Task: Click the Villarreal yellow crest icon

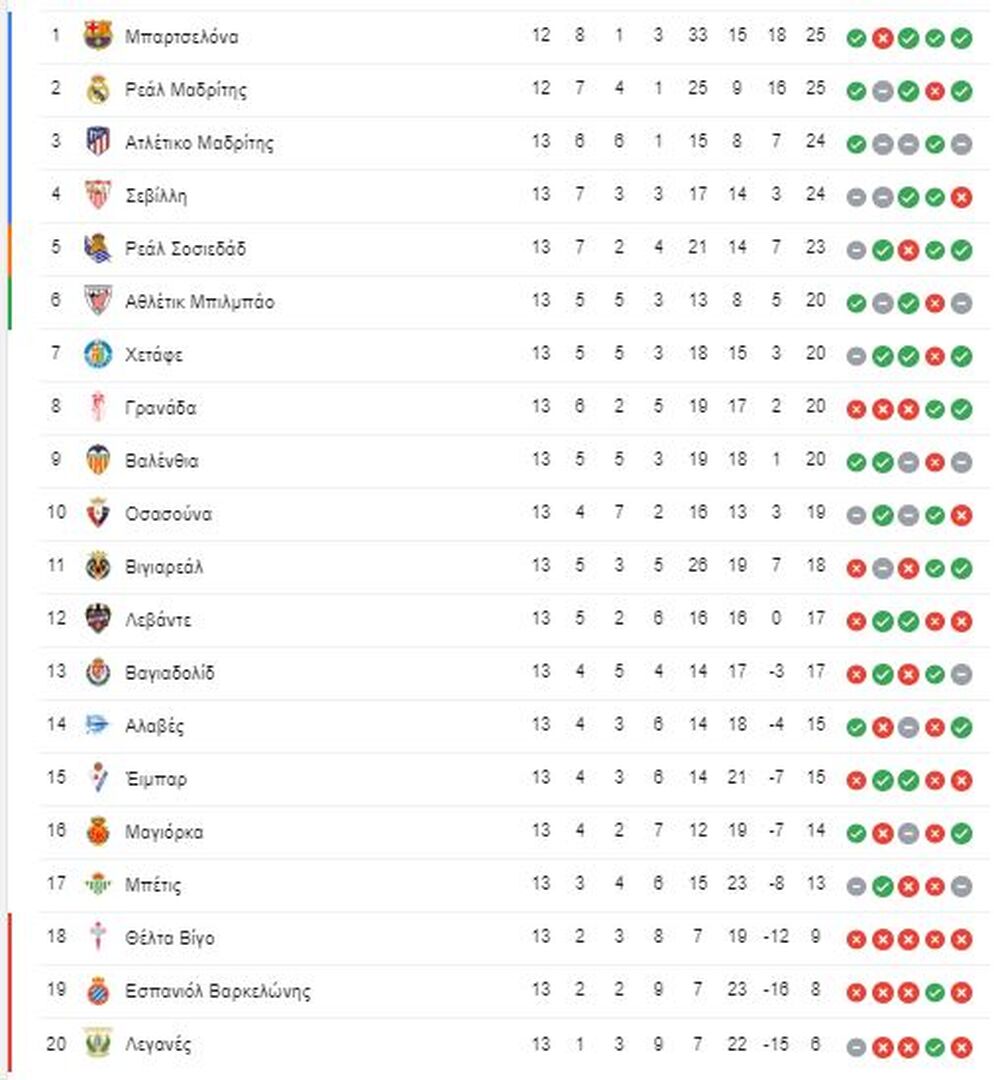Action: [x=97, y=566]
